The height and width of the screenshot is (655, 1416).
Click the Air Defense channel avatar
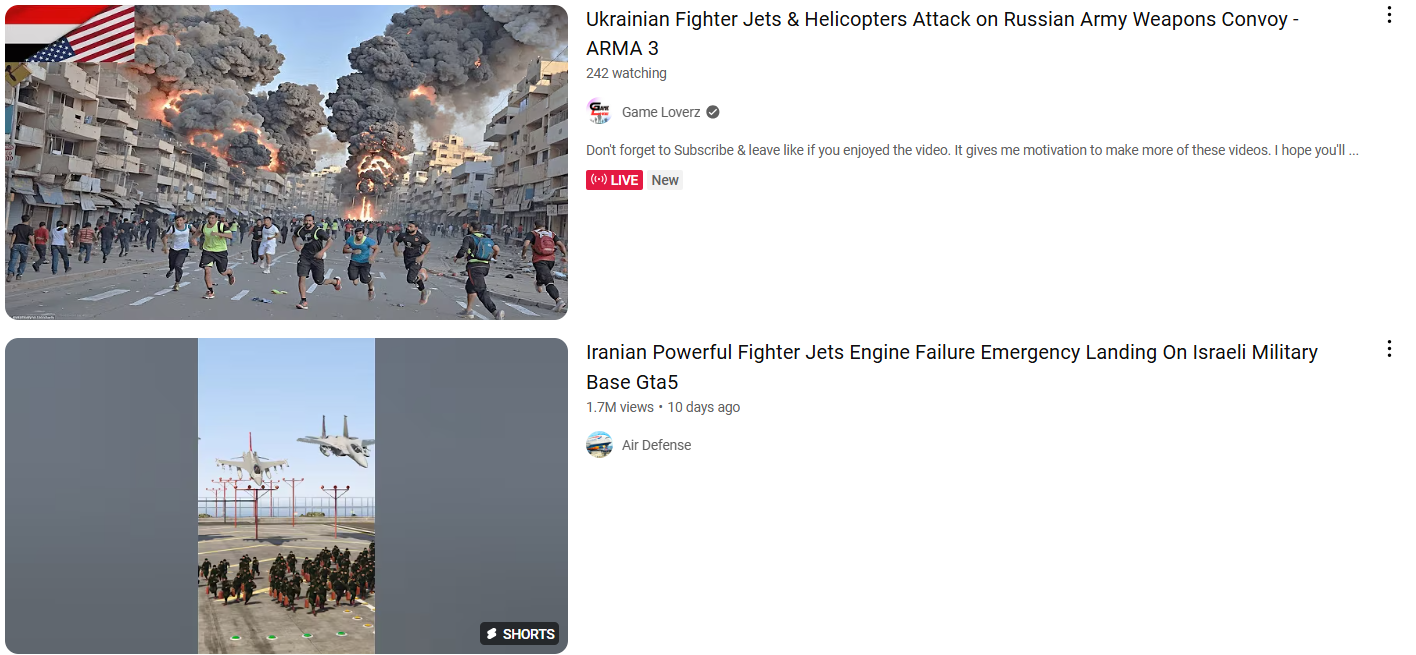point(599,445)
